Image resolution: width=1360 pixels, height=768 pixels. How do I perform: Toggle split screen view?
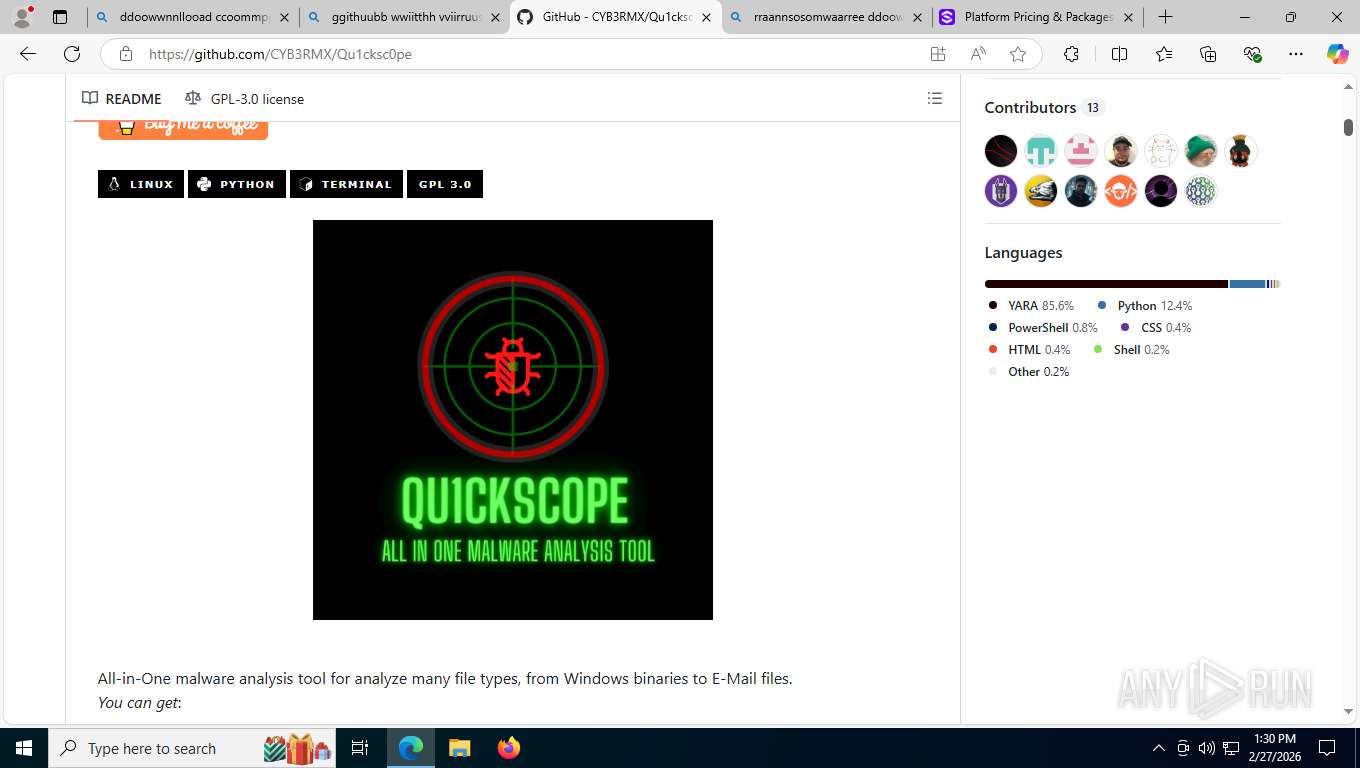point(1119,54)
